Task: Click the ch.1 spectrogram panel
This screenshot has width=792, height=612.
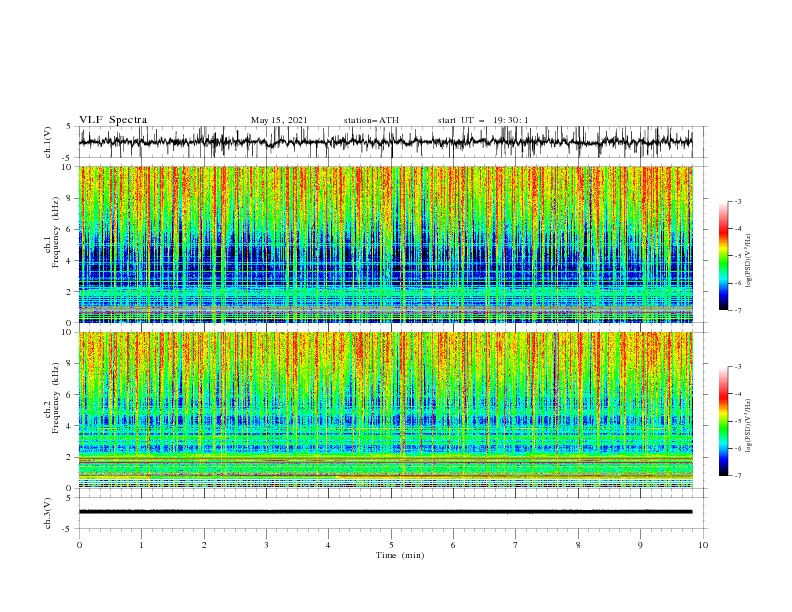Action: pos(386,244)
